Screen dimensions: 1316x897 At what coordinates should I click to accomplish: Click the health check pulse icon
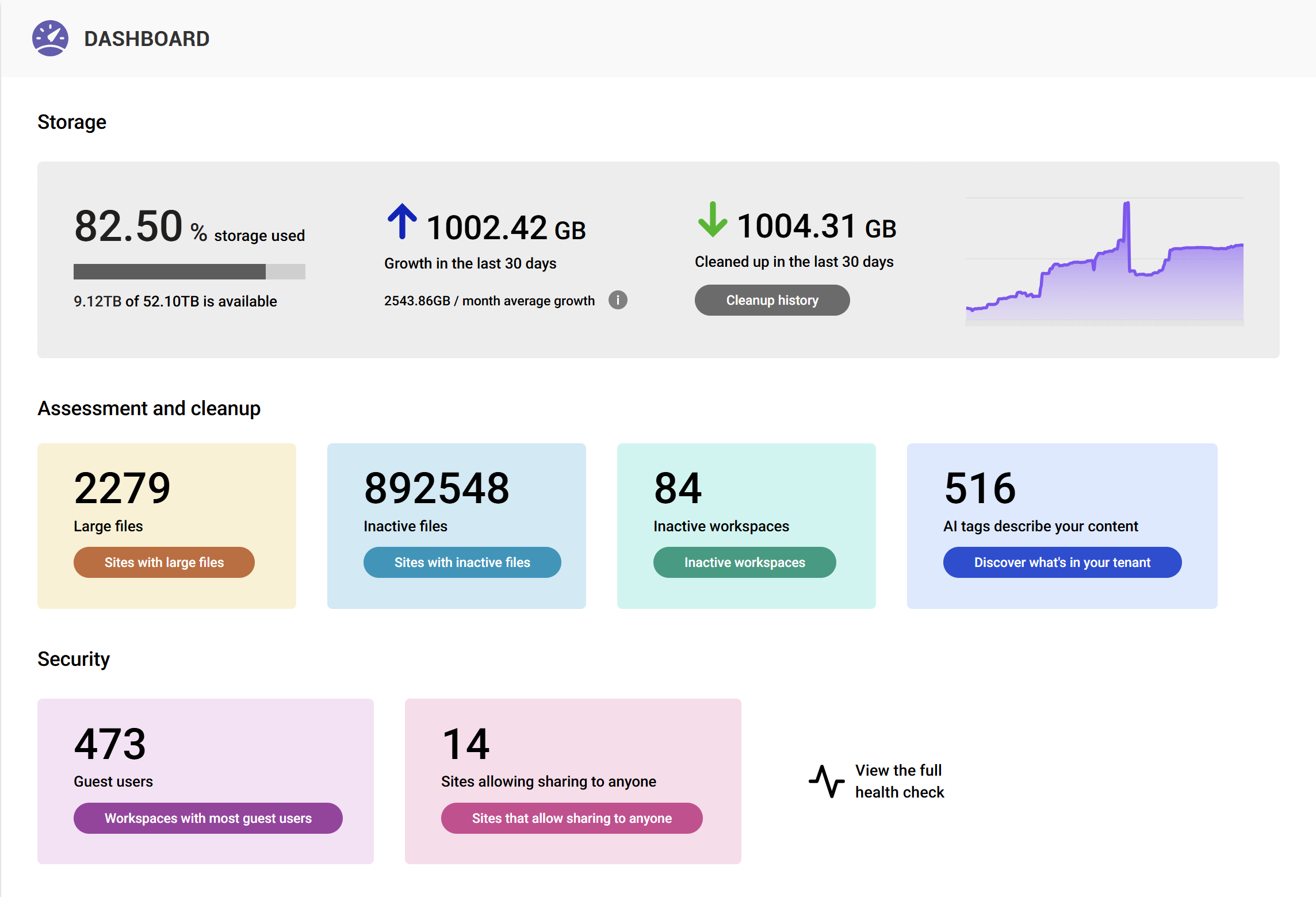[827, 781]
